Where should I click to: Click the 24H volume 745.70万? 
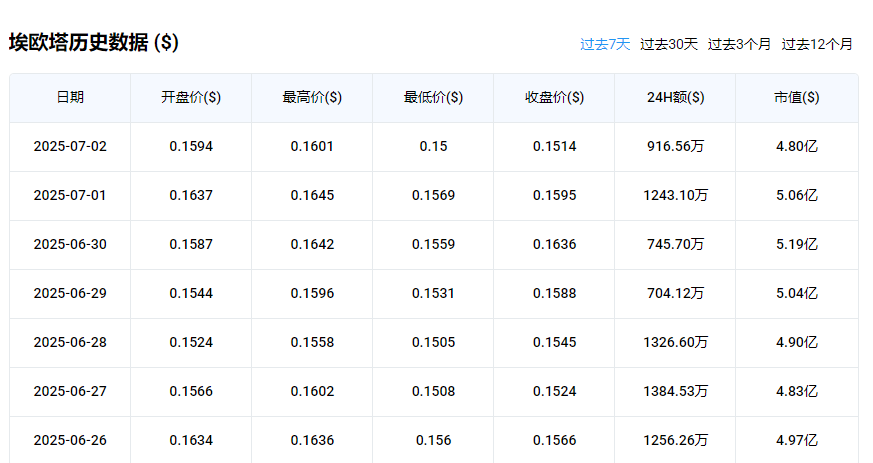675,244
